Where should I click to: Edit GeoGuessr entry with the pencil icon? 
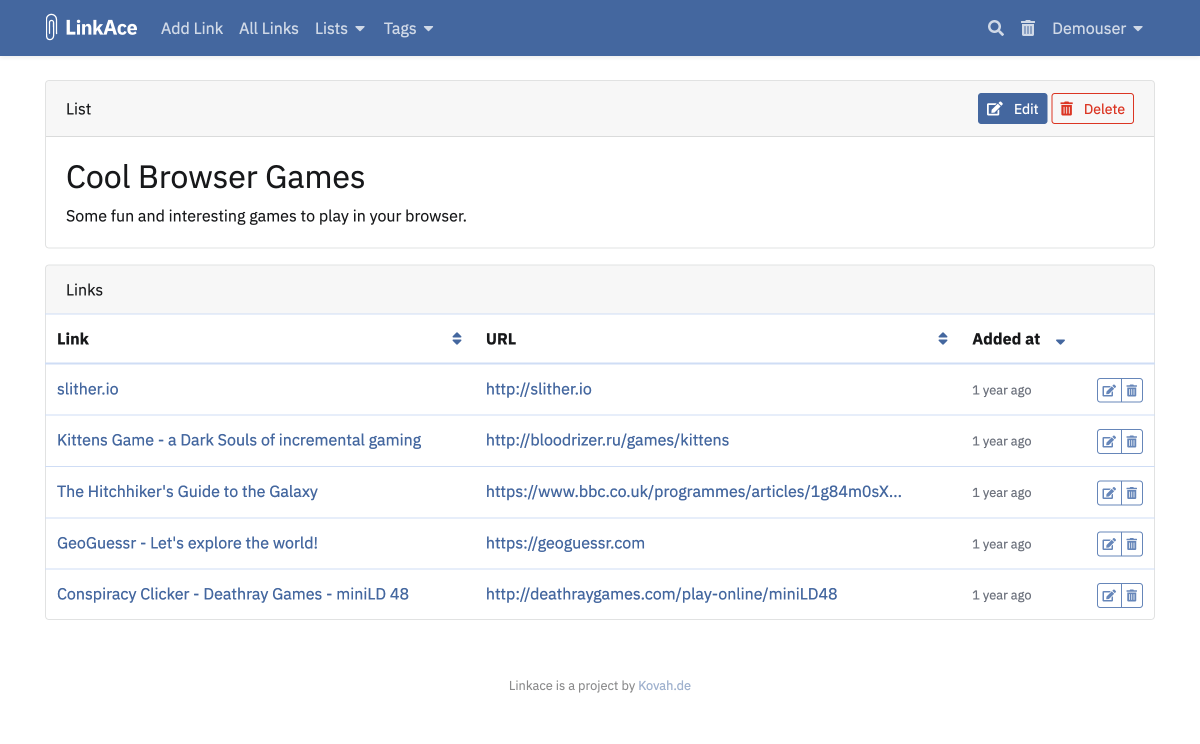click(x=1108, y=543)
